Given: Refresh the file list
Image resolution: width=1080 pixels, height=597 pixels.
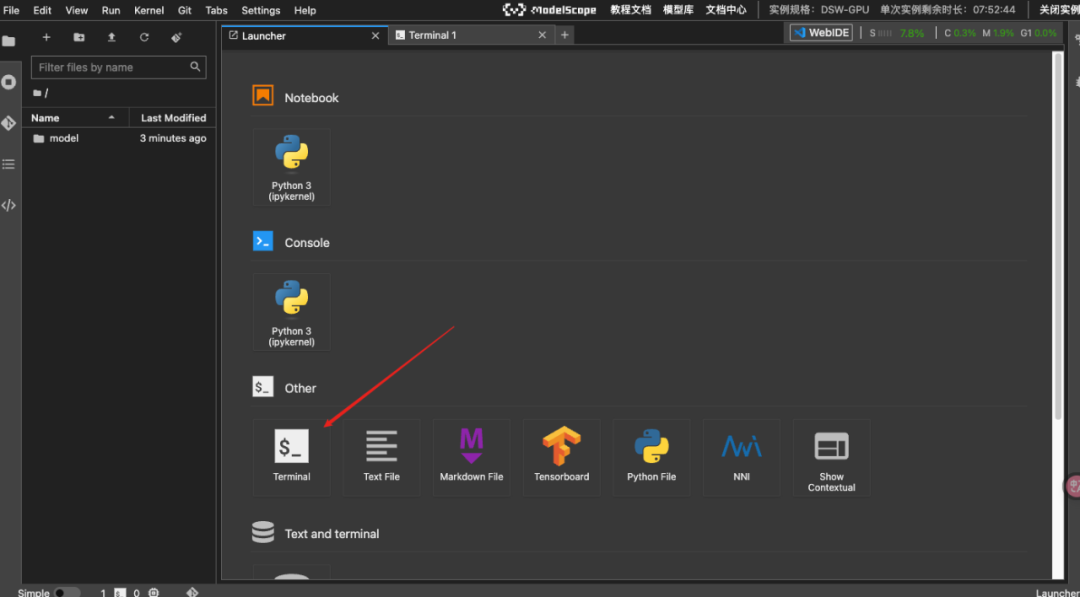Looking at the screenshot, I should click(144, 37).
